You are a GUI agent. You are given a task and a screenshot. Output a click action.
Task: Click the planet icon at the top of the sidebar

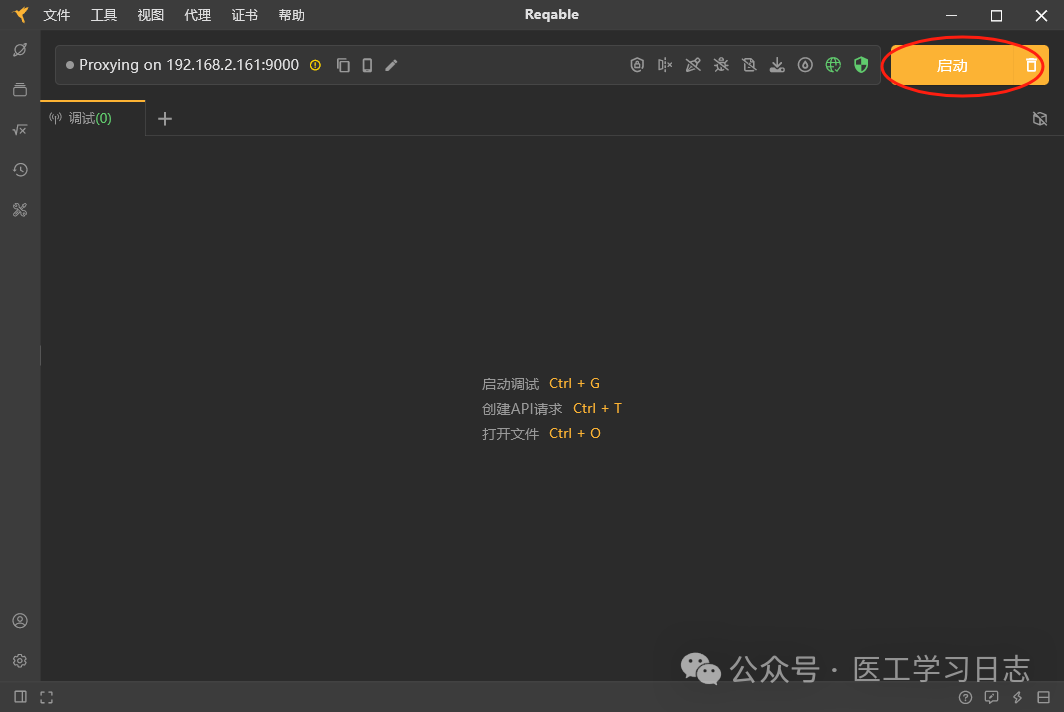20,50
